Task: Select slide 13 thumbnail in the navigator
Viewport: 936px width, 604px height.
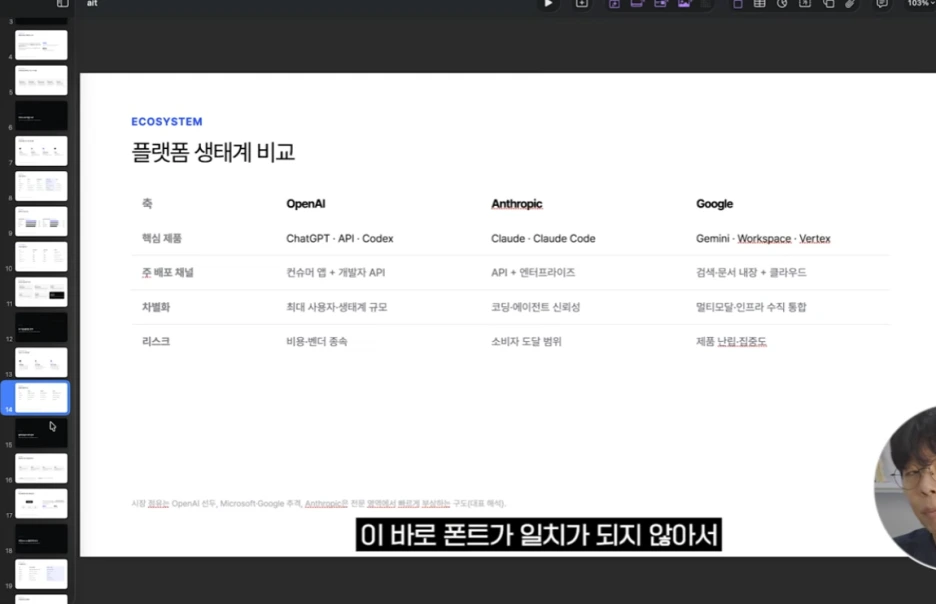Action: [41, 362]
